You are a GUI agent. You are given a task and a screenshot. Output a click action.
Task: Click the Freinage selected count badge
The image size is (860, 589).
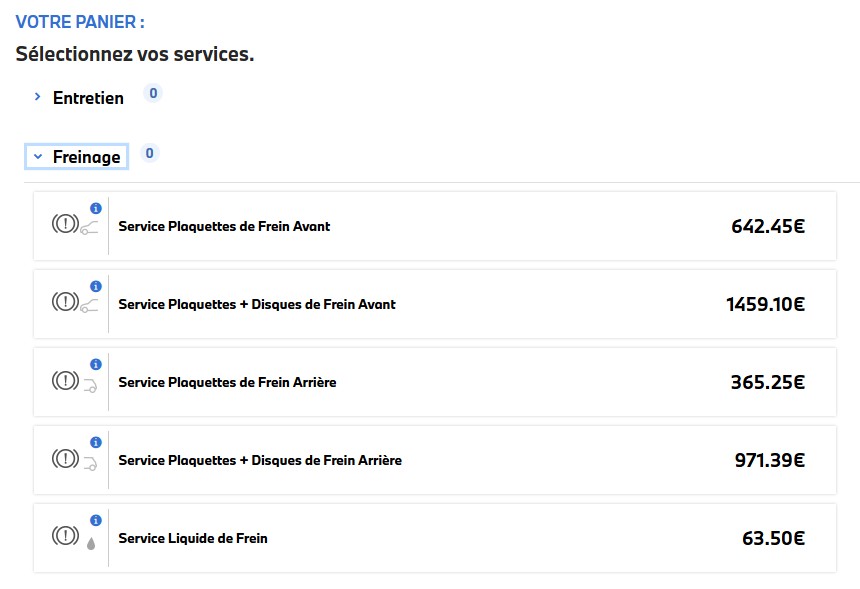pos(150,154)
